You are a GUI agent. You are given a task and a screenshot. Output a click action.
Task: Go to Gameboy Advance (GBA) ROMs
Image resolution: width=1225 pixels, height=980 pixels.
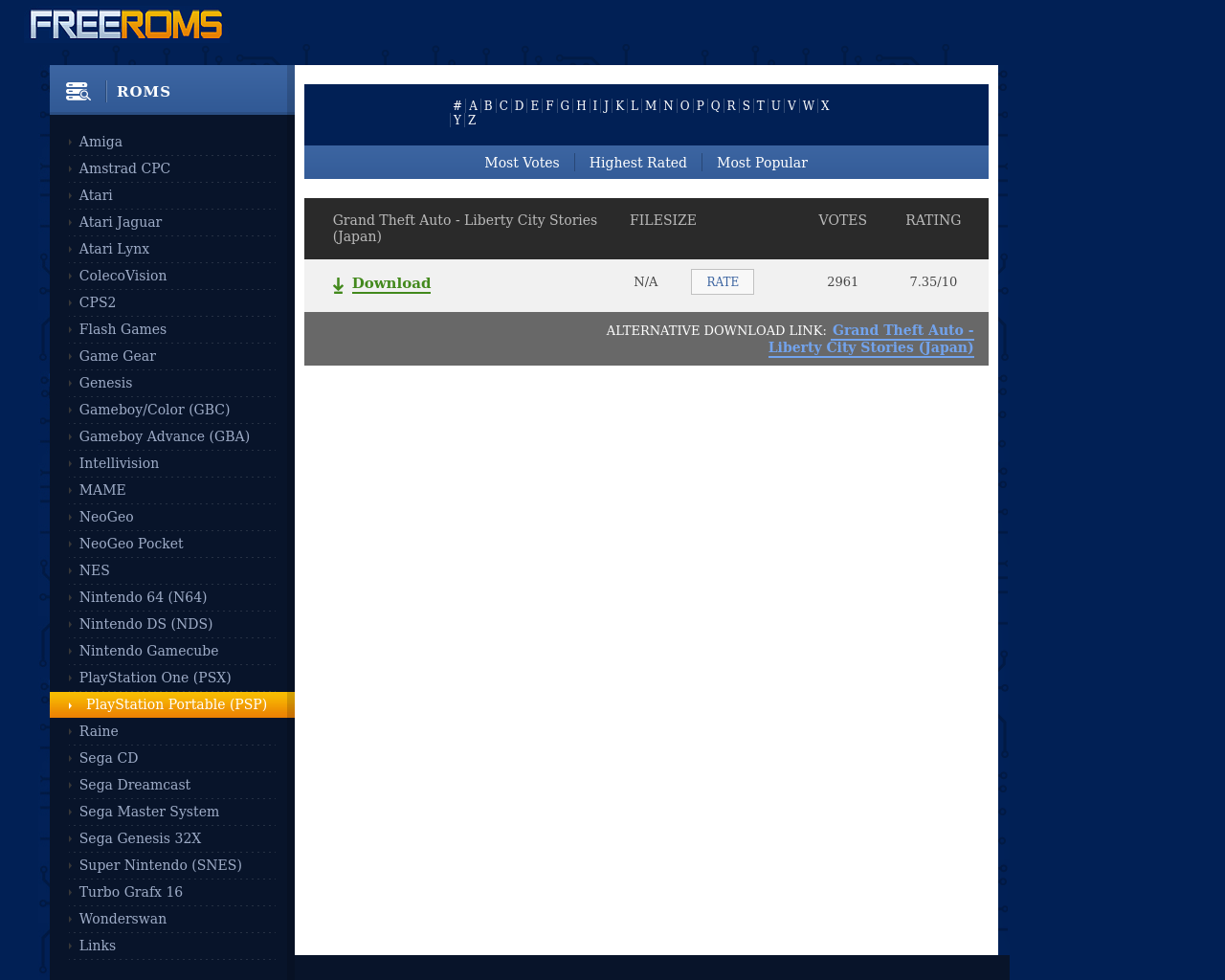click(165, 436)
